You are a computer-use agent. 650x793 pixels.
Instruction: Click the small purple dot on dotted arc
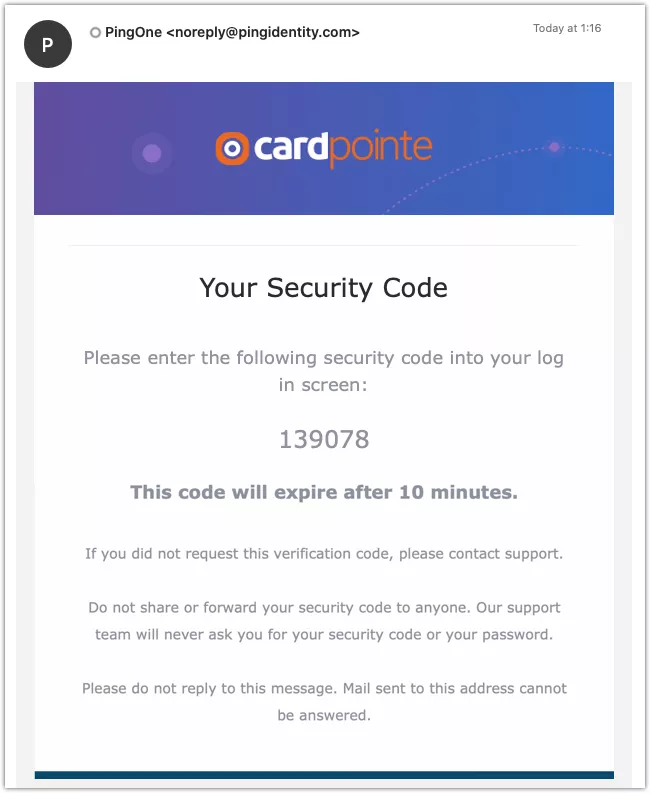pos(554,147)
